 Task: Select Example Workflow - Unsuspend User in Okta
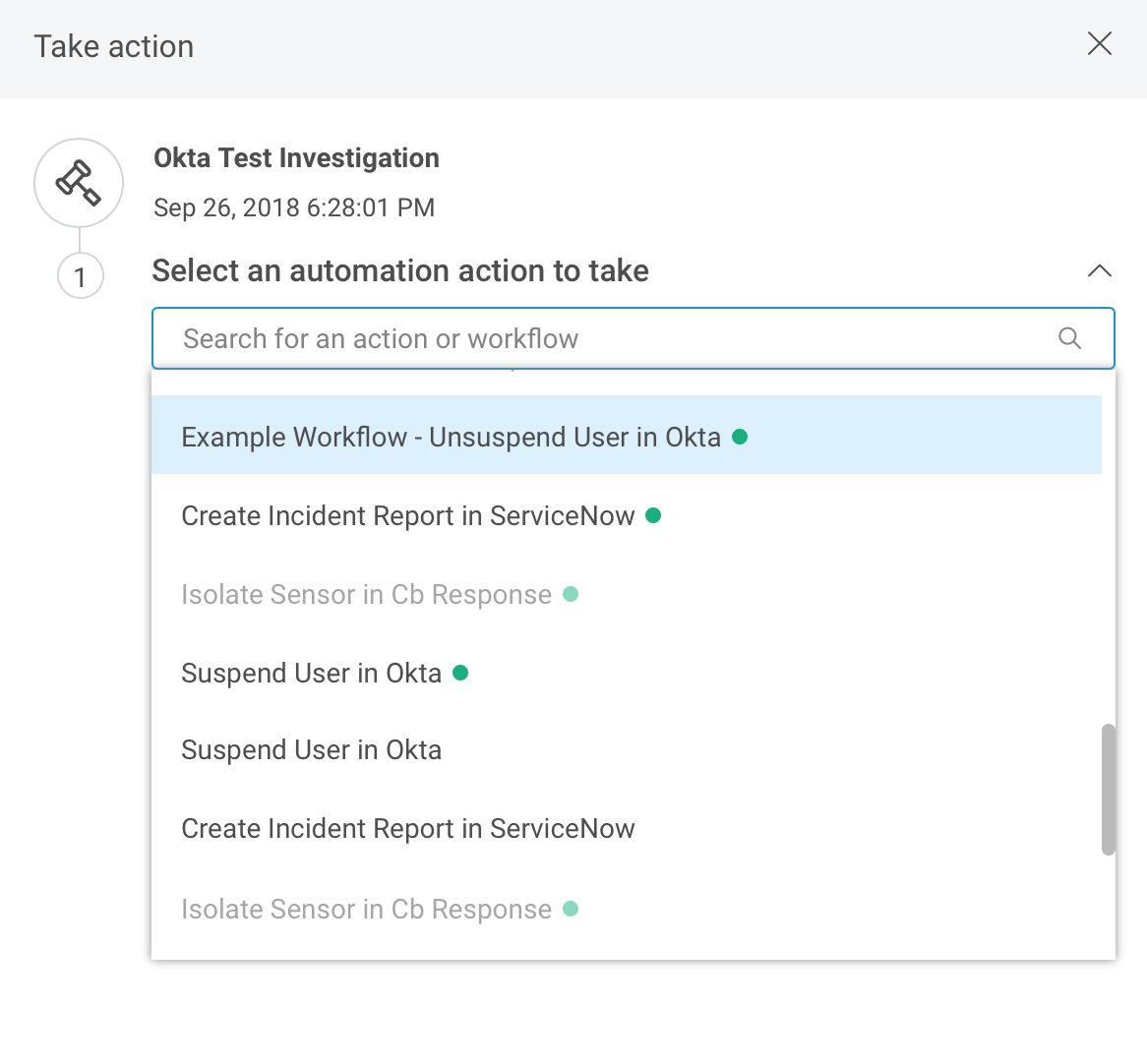coord(627,437)
